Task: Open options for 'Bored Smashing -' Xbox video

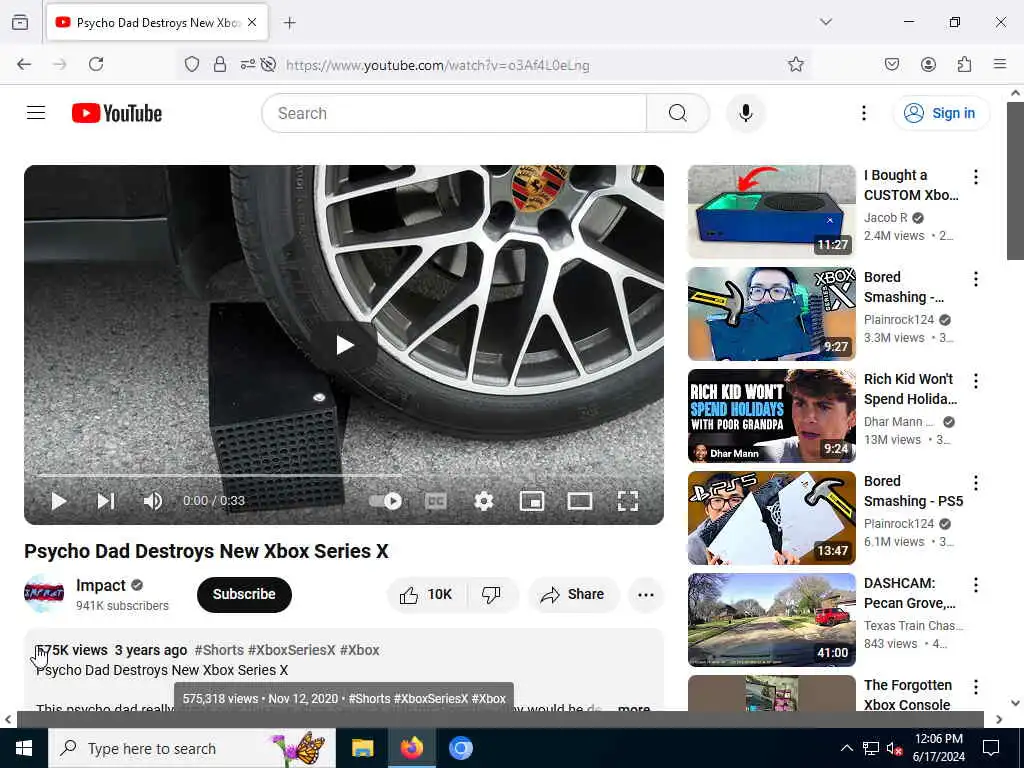Action: coord(976,279)
